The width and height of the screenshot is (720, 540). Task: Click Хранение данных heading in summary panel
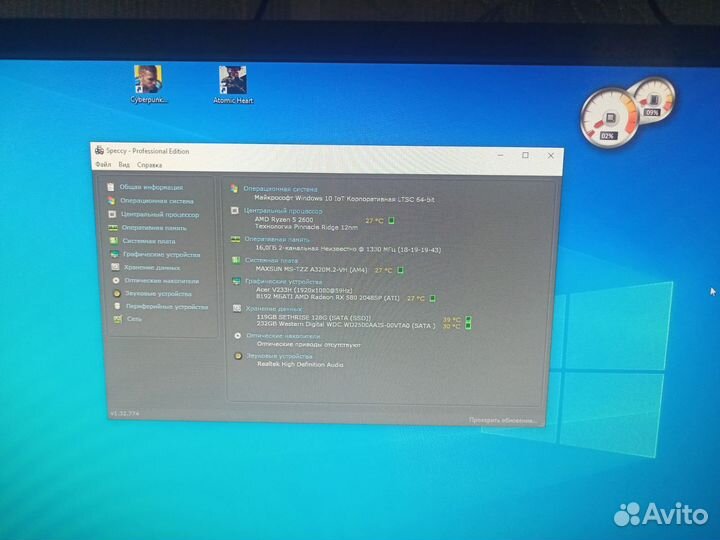coord(268,309)
